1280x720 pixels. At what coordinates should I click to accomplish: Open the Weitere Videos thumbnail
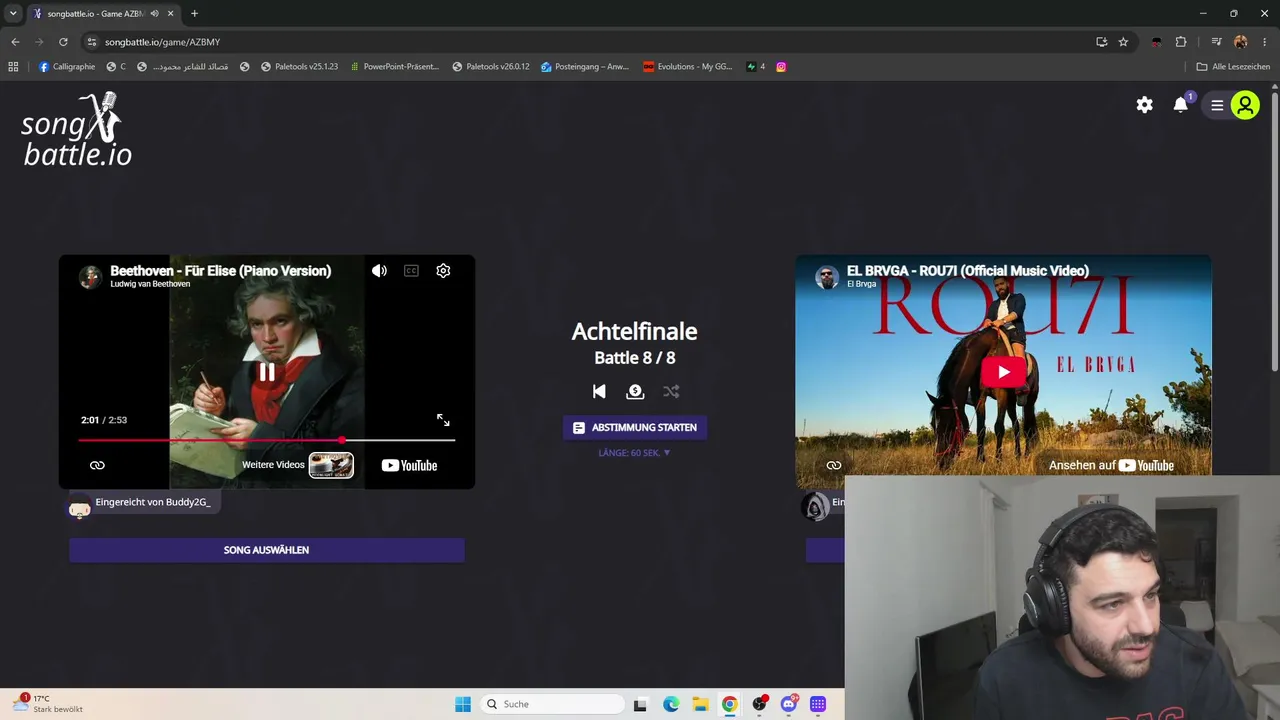(331, 465)
